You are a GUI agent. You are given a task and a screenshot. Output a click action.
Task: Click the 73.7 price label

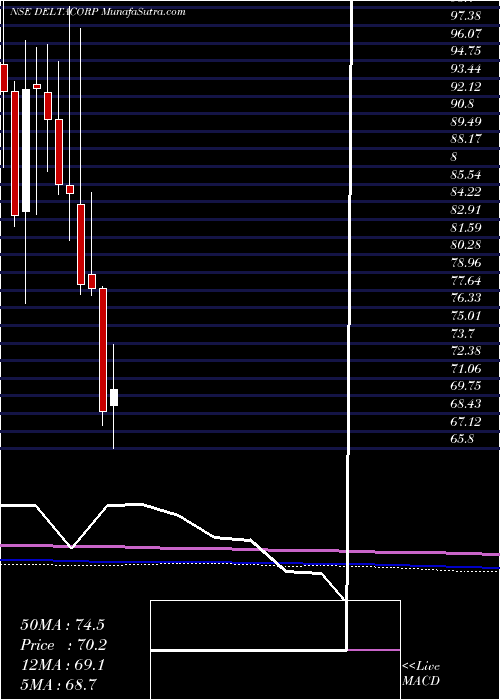point(462,333)
